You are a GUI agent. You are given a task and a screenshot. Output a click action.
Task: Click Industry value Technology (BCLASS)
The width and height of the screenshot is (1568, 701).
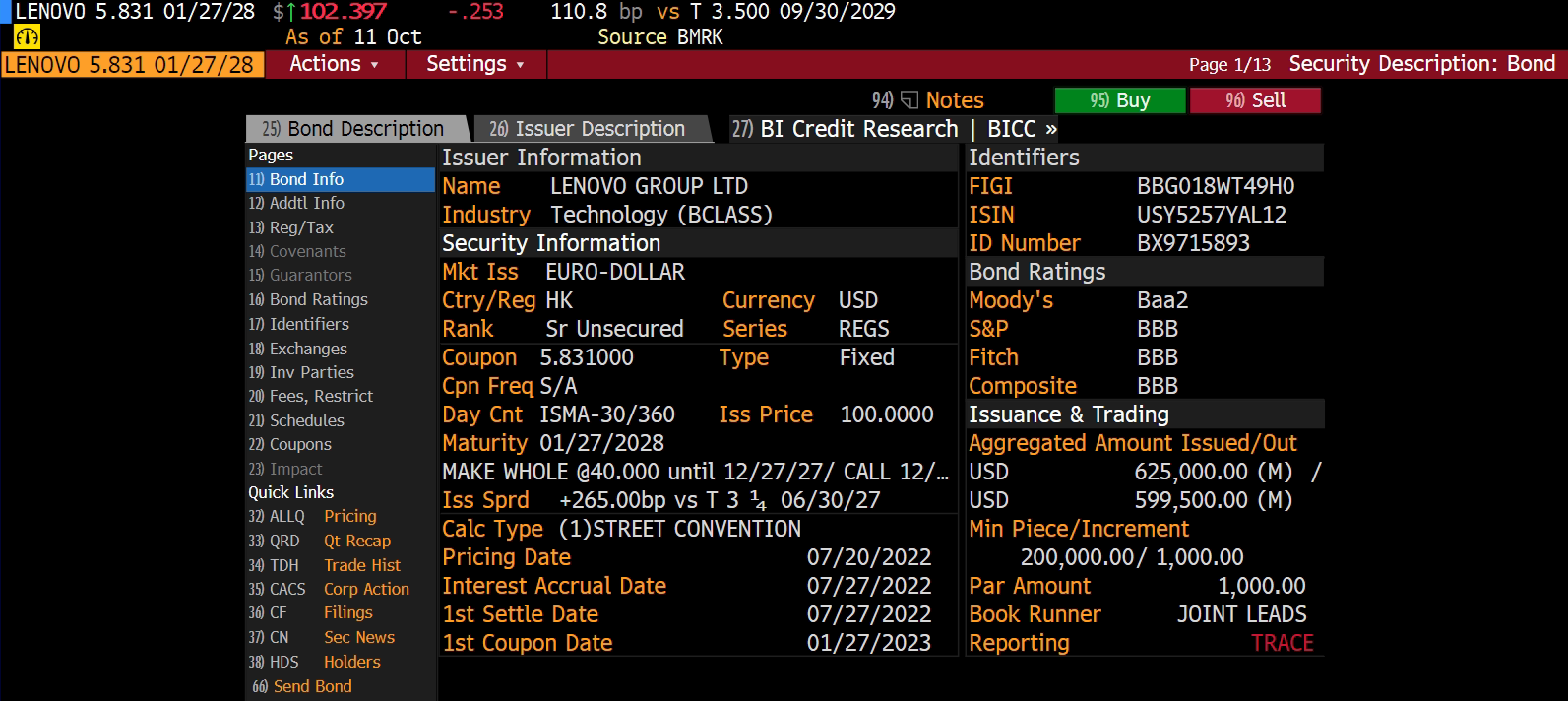click(x=661, y=215)
